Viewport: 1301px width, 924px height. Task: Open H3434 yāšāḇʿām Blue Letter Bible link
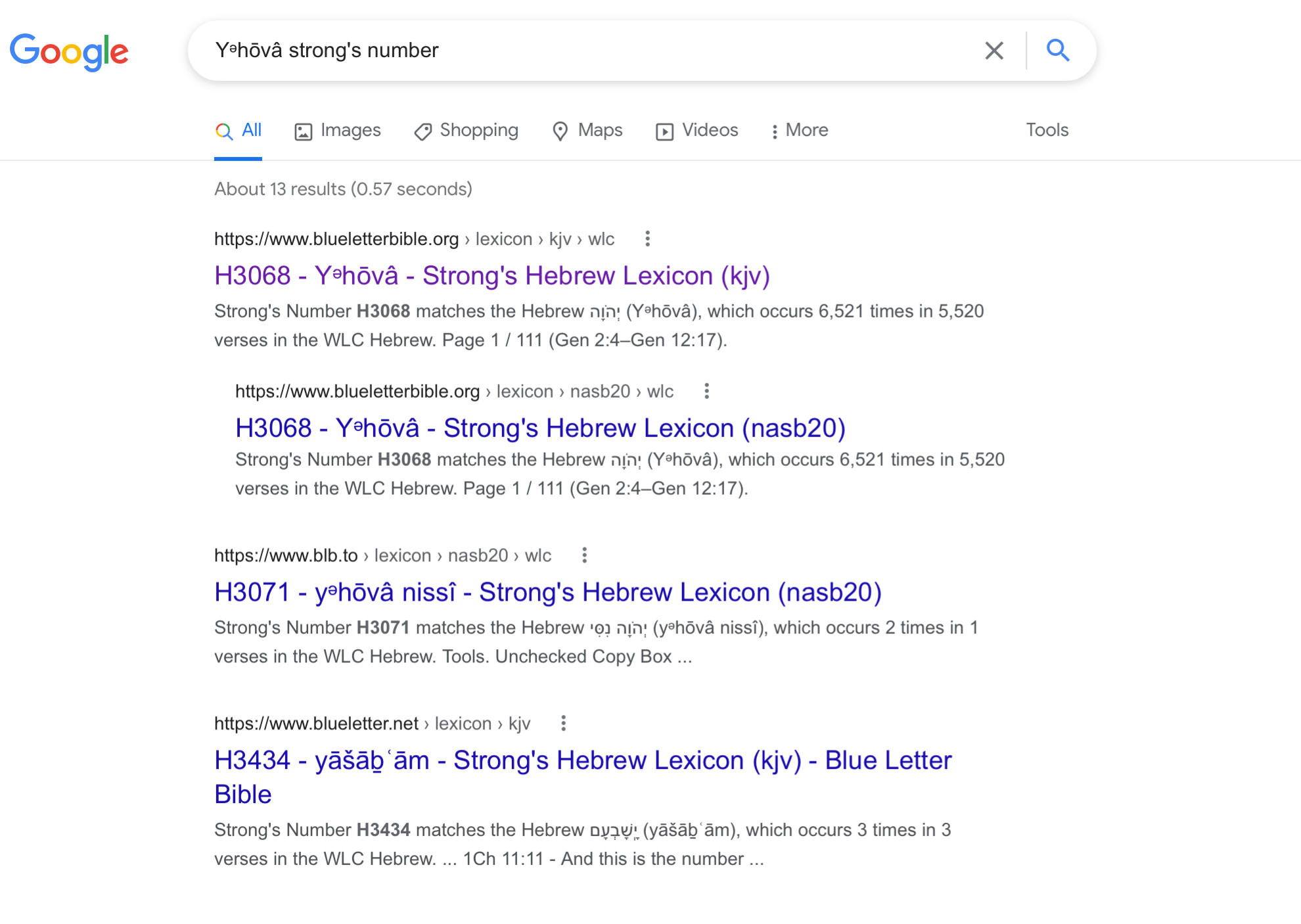[x=583, y=777]
